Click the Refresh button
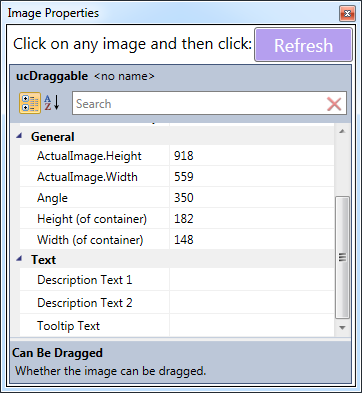The width and height of the screenshot is (362, 393). 303,45
